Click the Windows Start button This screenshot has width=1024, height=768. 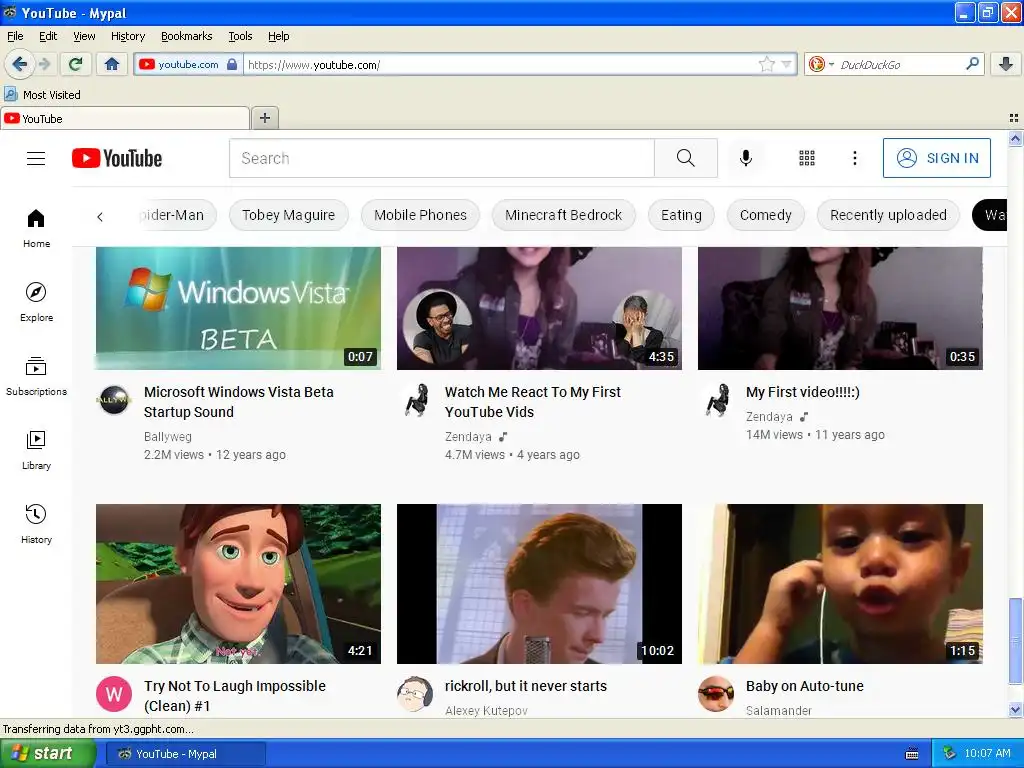[46, 754]
